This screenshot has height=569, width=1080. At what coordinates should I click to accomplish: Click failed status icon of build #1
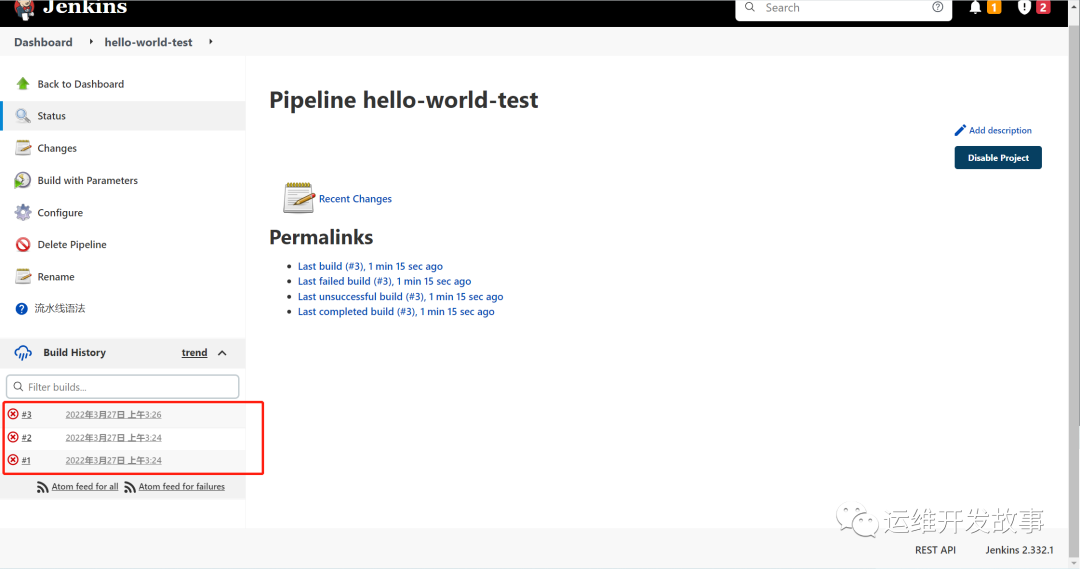[x=13, y=459]
